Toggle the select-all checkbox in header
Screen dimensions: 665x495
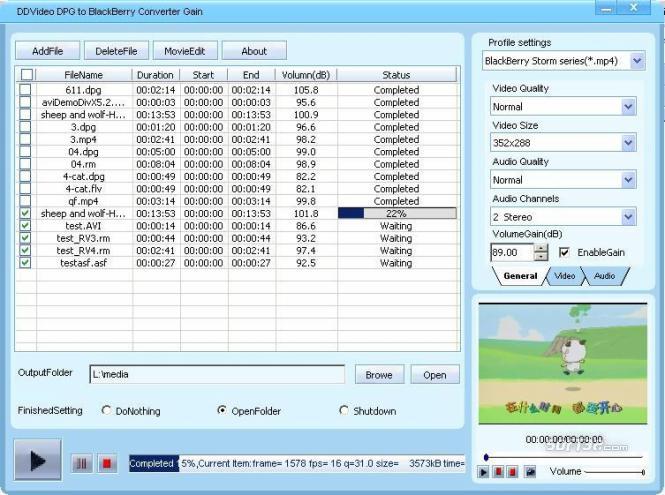[26, 75]
